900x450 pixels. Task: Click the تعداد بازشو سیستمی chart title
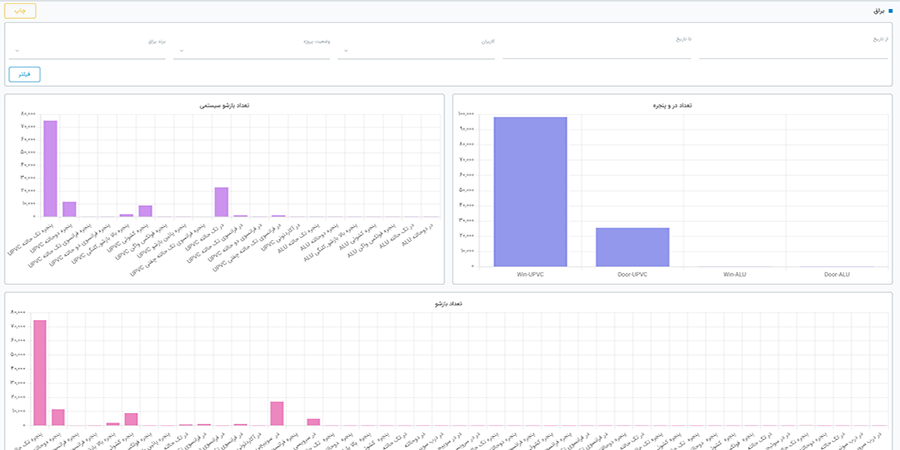coord(224,105)
